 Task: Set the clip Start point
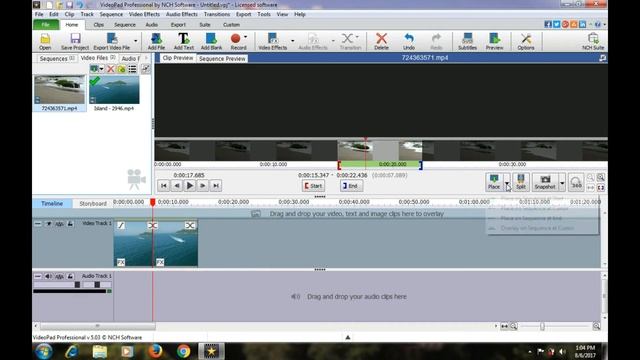pyautogui.click(x=313, y=186)
